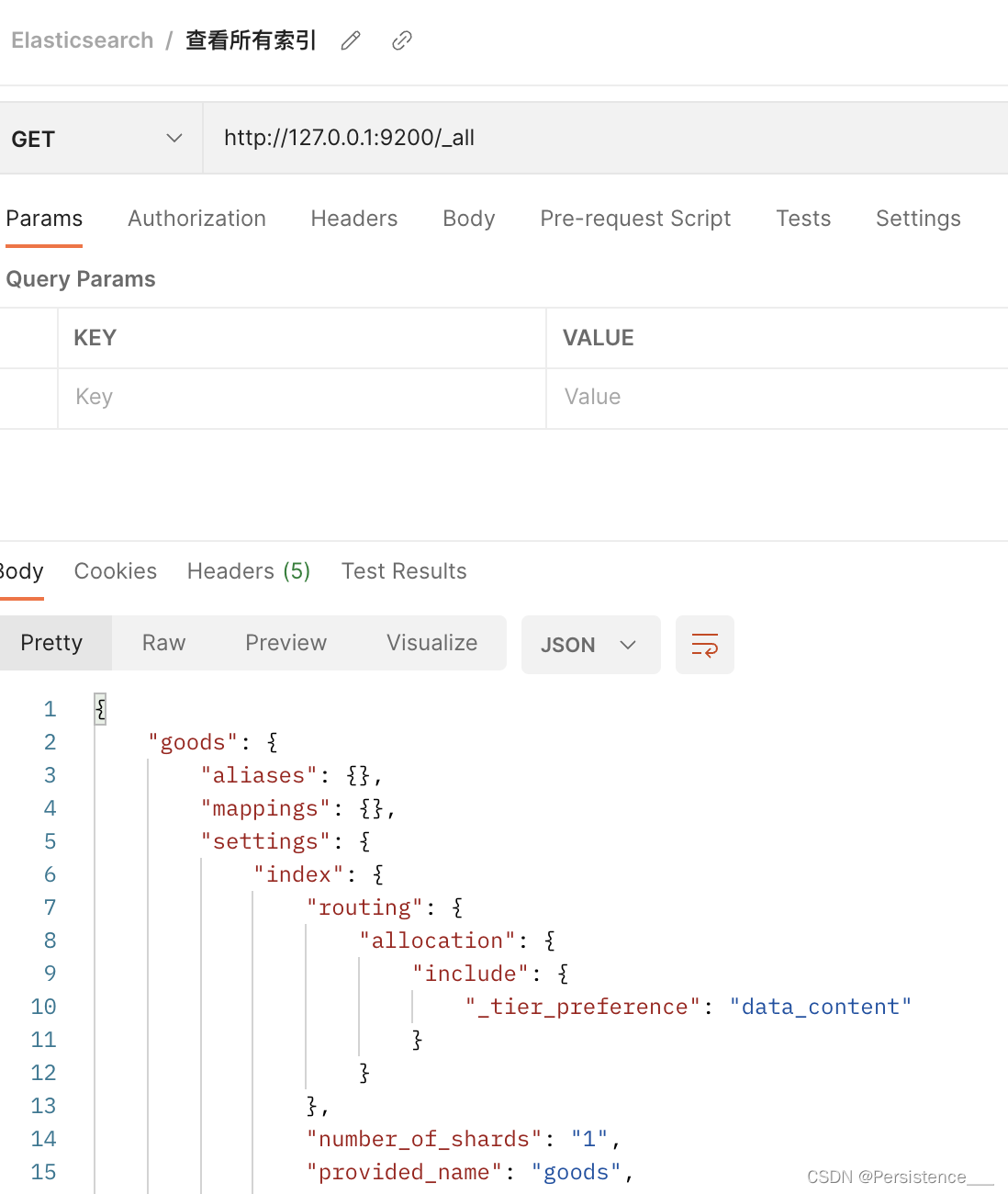Open the GET method dropdown
Viewport: 1008px width, 1194px height.
click(101, 139)
